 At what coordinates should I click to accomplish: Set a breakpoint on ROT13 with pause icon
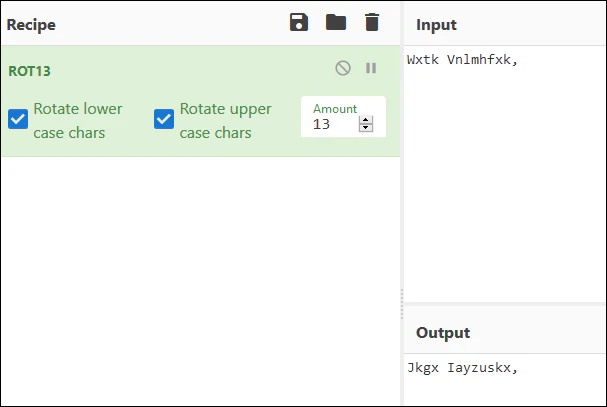[371, 68]
